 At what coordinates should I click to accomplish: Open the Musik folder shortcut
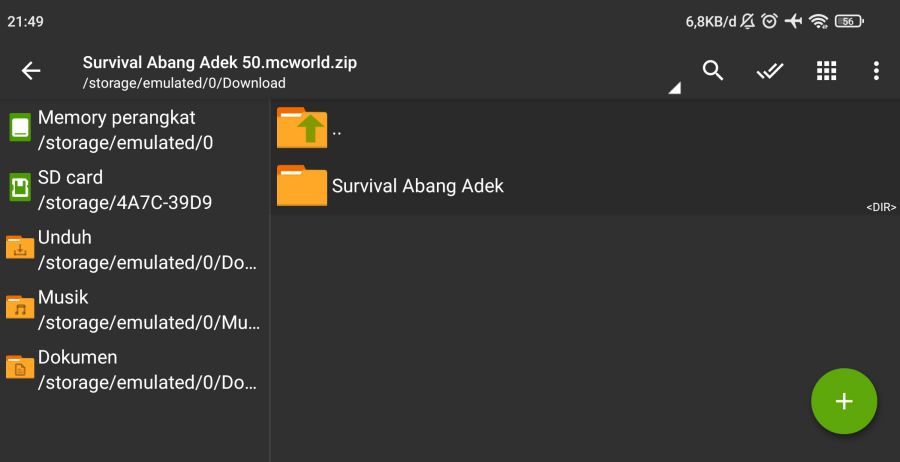click(x=134, y=310)
